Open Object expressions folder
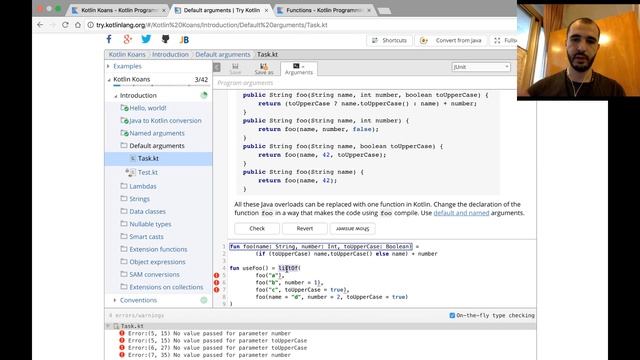Screen dimensions: 640x360 click(157, 262)
